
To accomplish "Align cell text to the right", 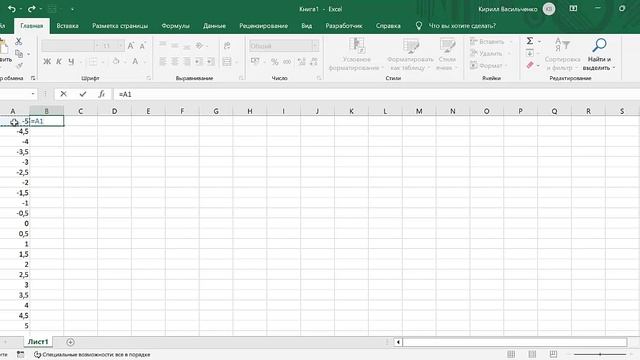I will (187, 62).
